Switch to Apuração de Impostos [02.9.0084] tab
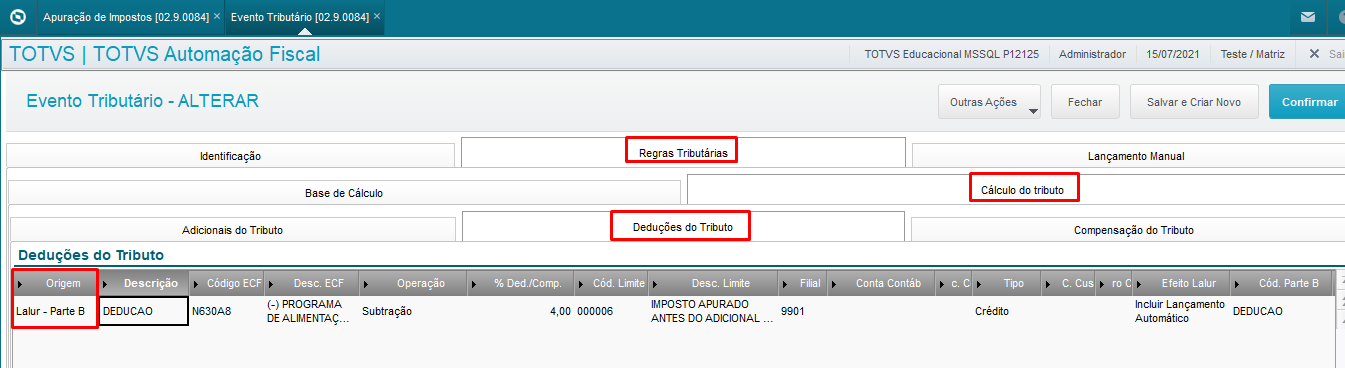This screenshot has height=368, width=1345. [x=125, y=17]
